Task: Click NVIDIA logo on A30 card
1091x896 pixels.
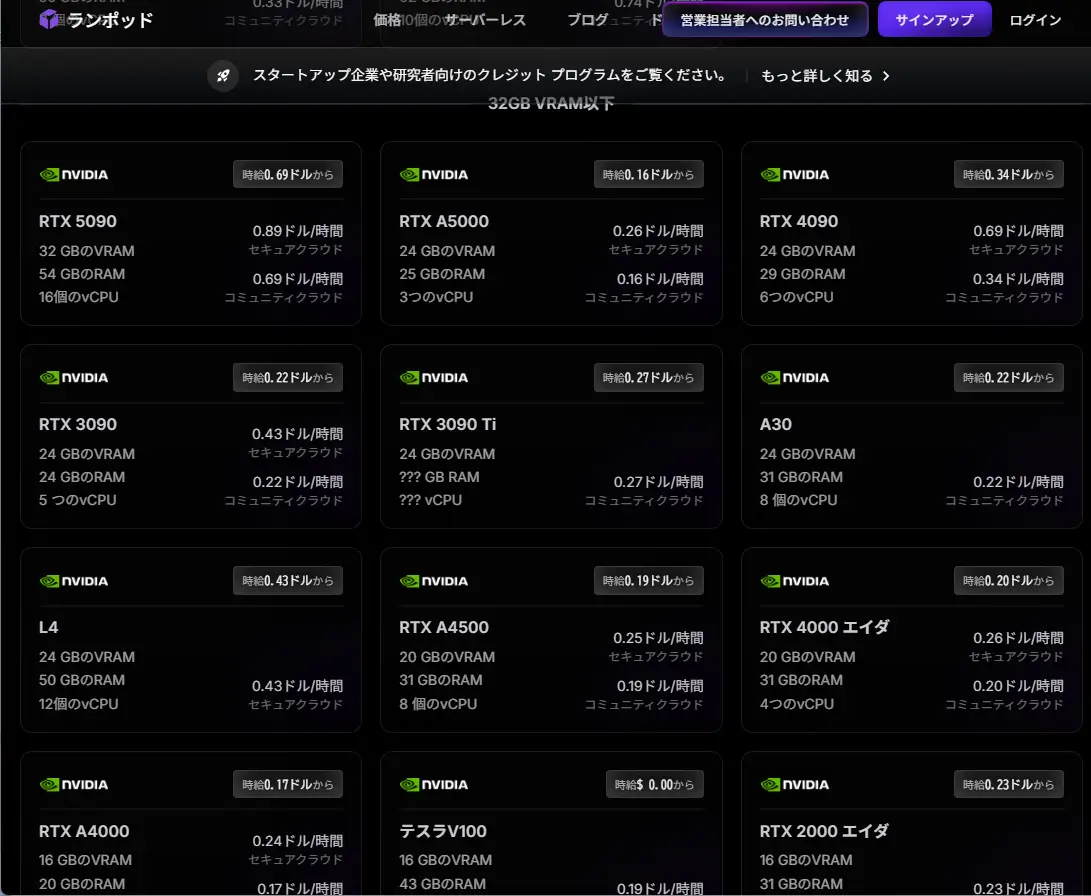Action: [795, 378]
